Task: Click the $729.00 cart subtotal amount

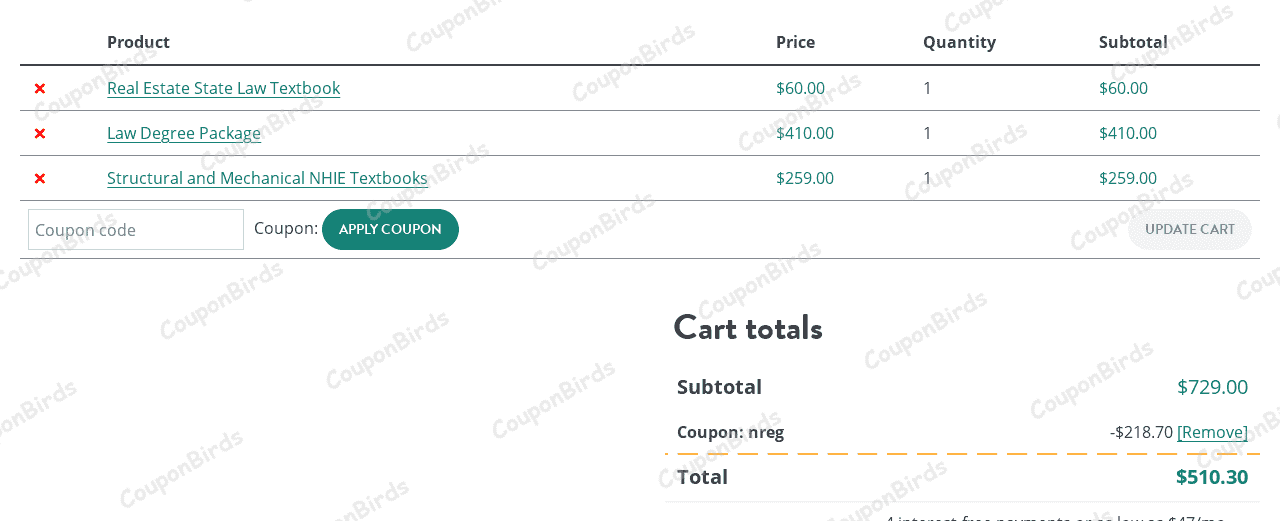Action: point(1212,387)
